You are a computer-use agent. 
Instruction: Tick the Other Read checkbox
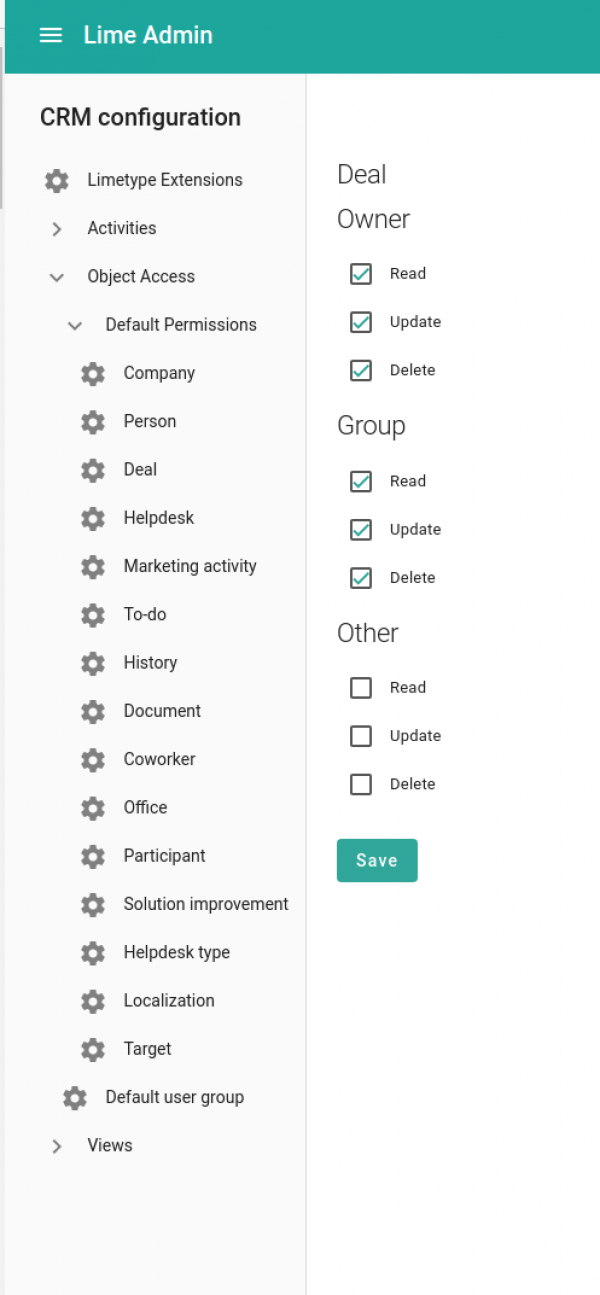(361, 688)
